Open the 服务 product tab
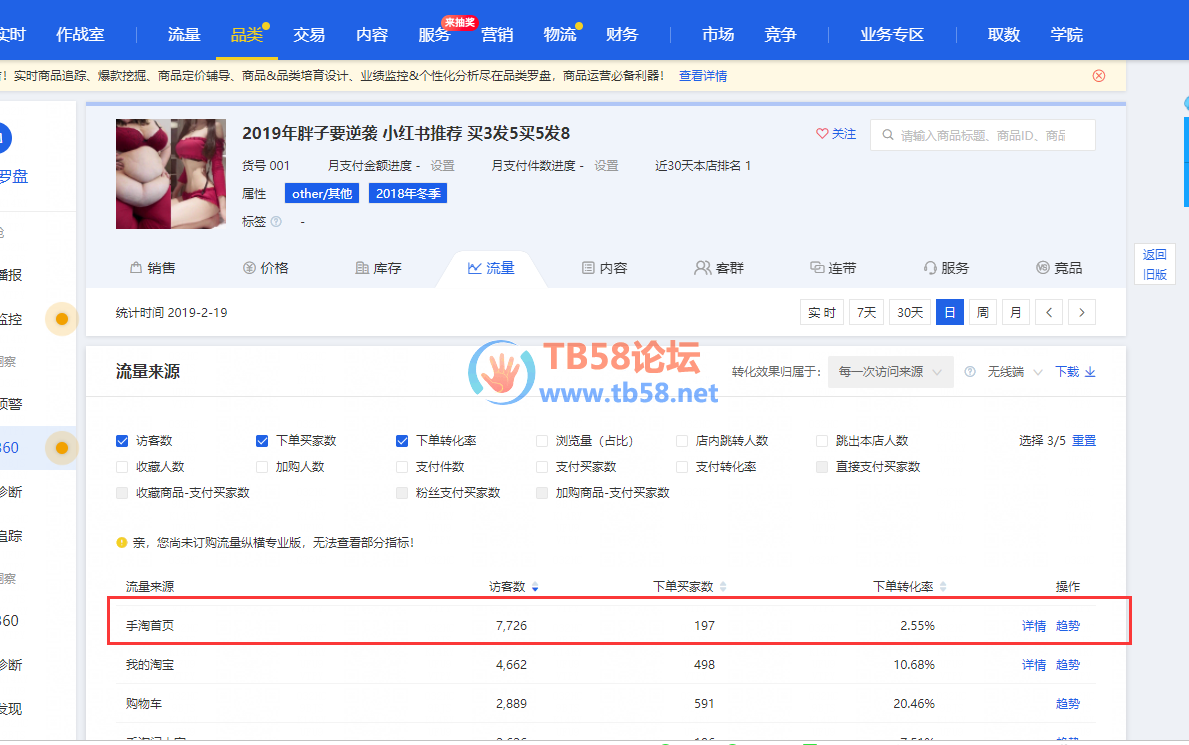Image resolution: width=1189 pixels, height=745 pixels. point(946,268)
